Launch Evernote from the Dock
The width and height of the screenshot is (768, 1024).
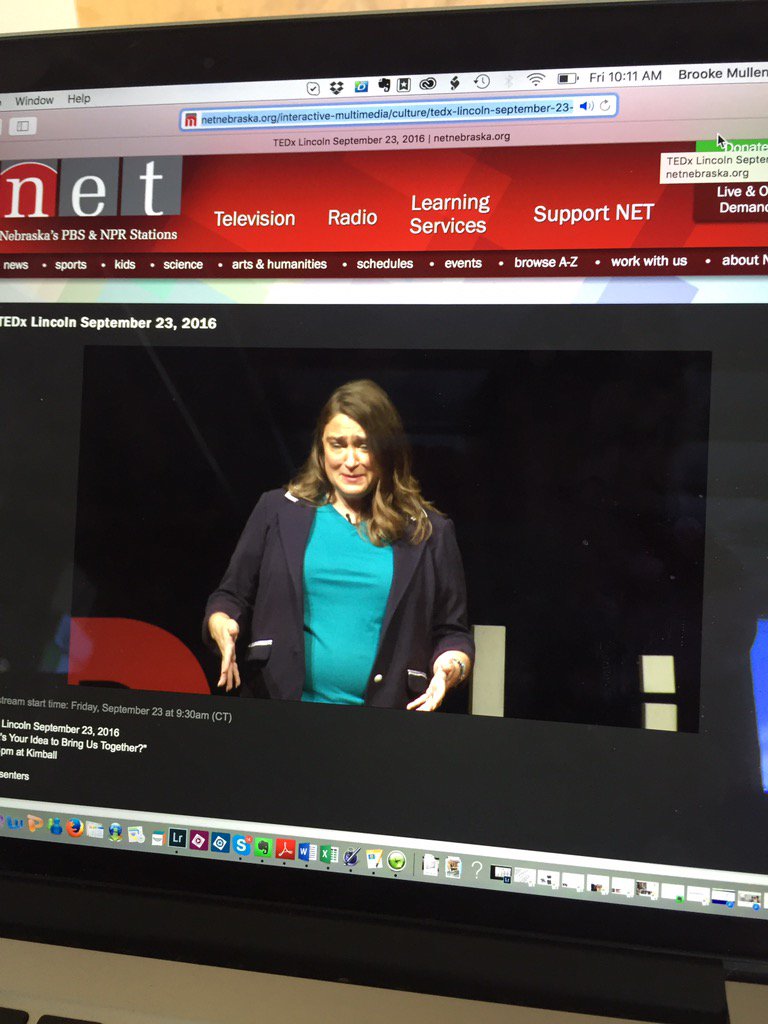coord(263,847)
